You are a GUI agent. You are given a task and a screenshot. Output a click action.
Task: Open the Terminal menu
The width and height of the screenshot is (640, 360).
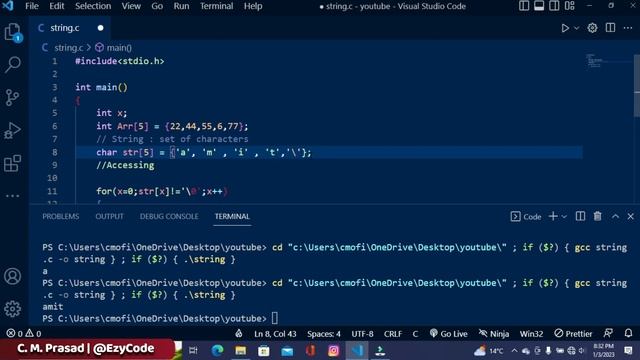coord(216,6)
